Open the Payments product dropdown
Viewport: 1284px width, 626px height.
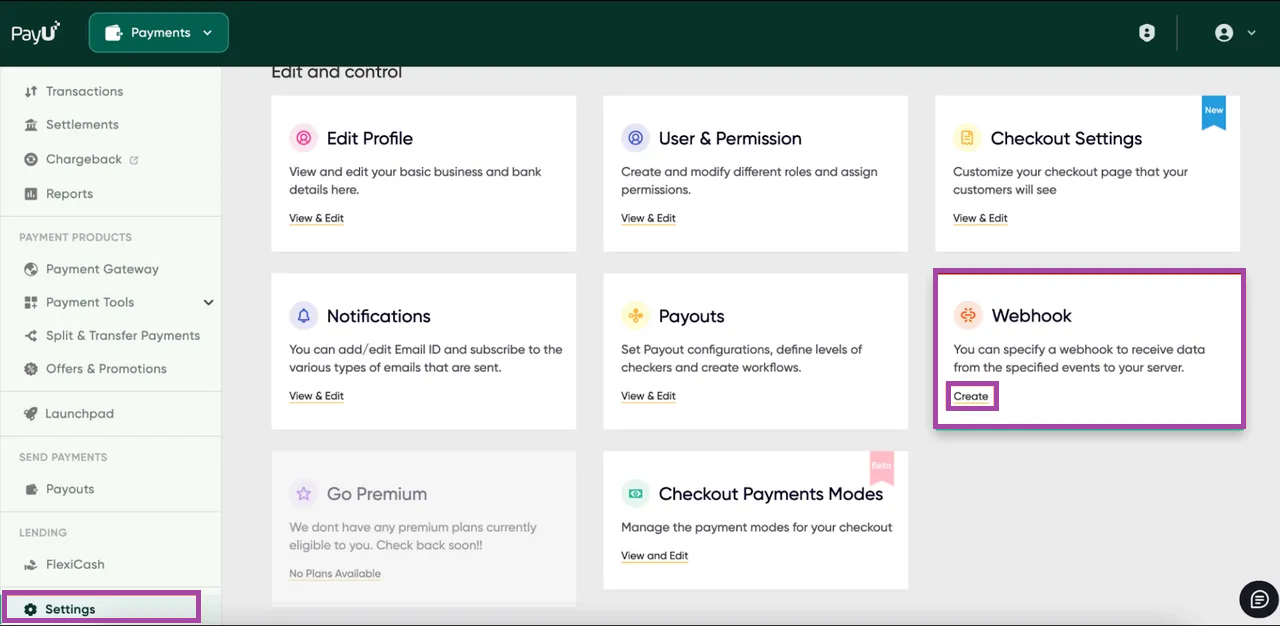159,33
